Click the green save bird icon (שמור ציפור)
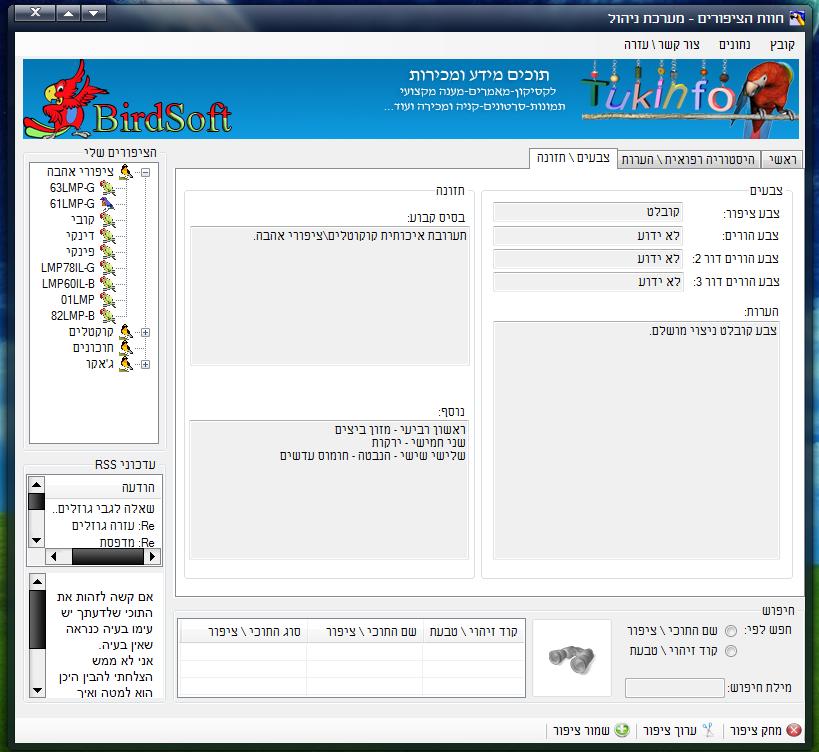The width and height of the screenshot is (819, 752). 622,731
